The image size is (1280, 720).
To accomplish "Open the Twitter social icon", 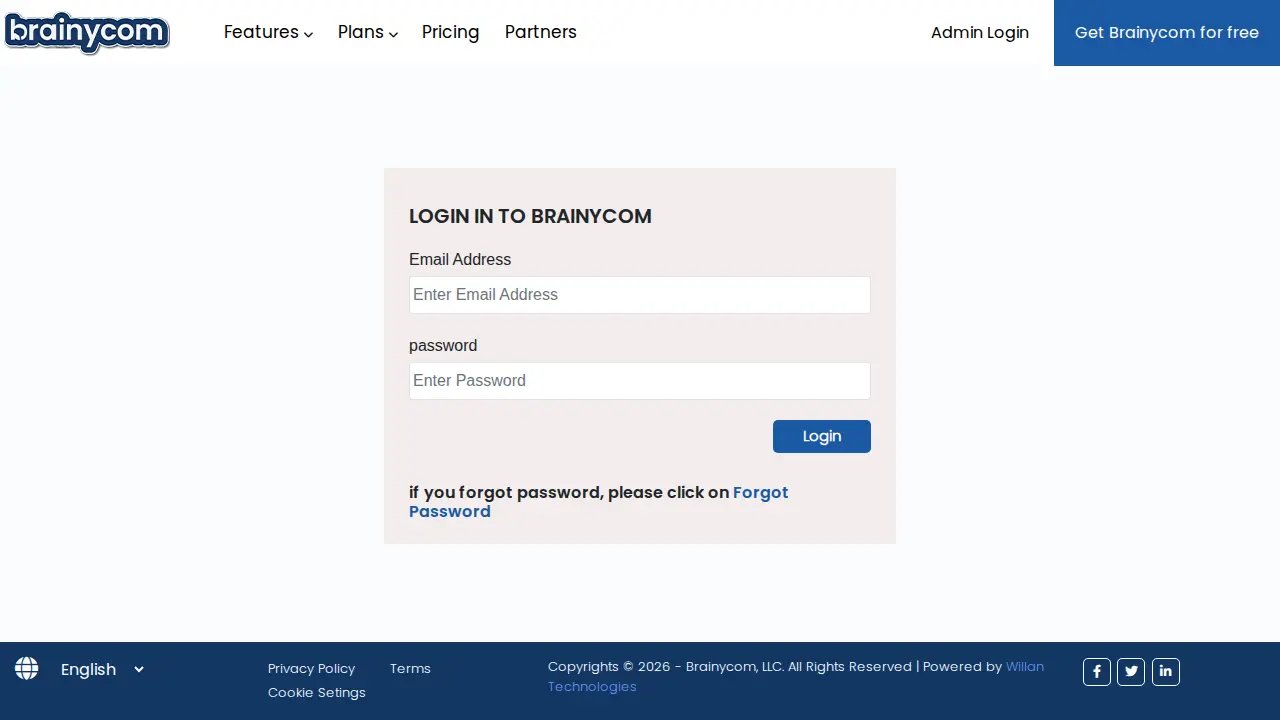I will click(x=1131, y=672).
